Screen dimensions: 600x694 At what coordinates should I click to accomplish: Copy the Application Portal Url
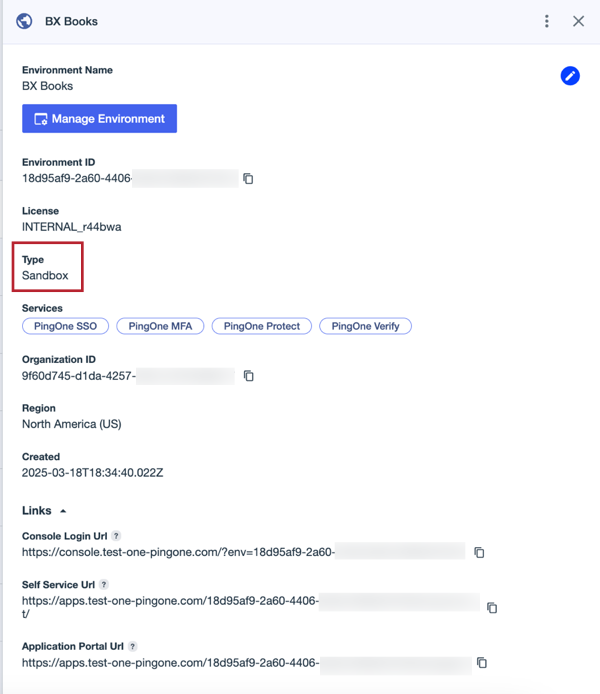pyautogui.click(x=482, y=663)
